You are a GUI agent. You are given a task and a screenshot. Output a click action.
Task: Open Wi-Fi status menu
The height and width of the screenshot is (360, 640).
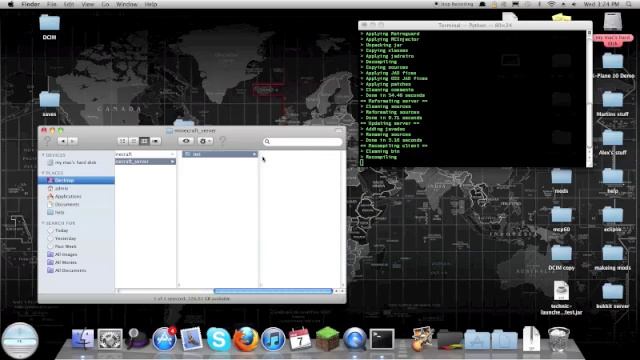tap(551, 4)
